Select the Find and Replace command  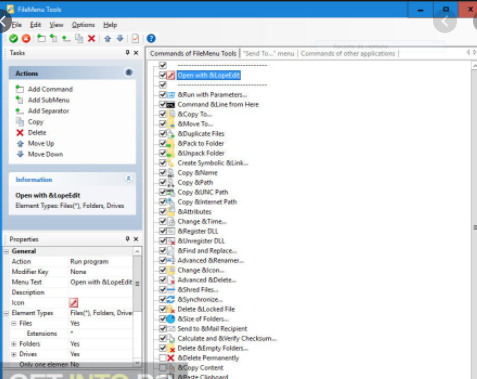[x=207, y=251]
